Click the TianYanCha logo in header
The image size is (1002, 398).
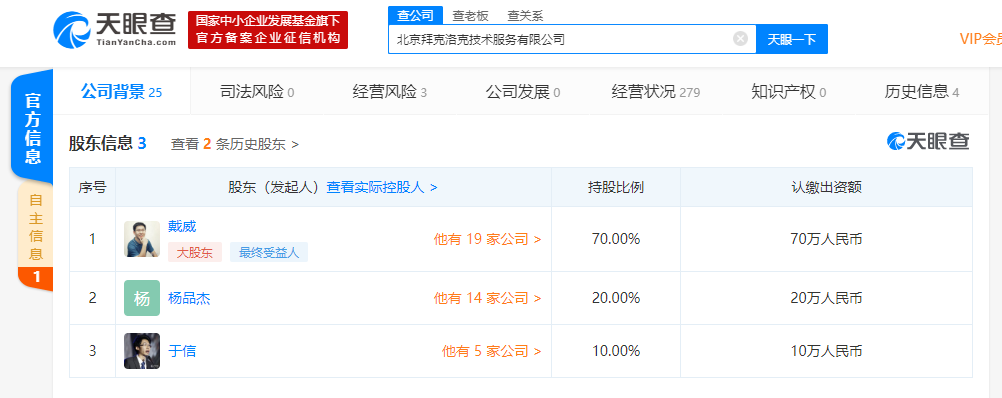115,29
